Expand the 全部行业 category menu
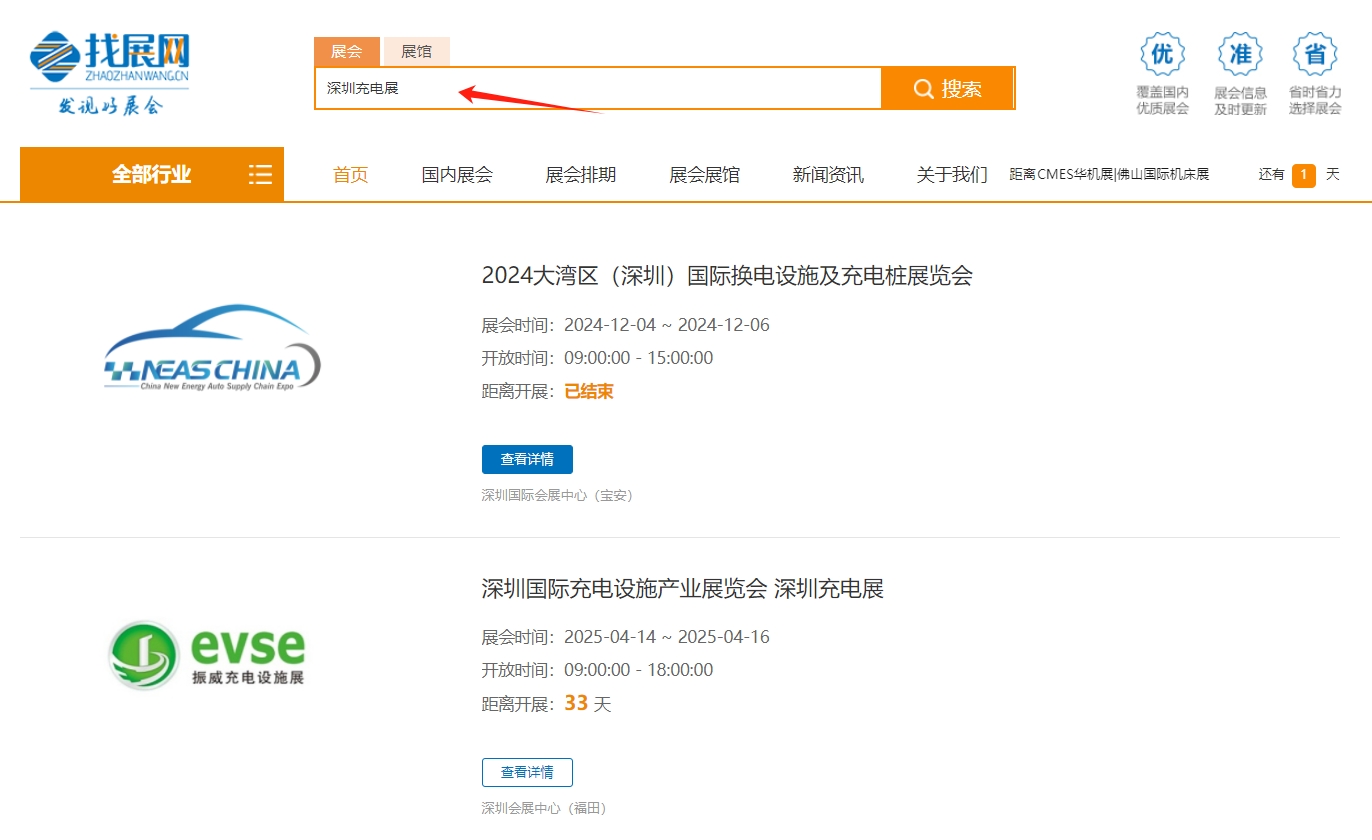Screen dimensions: 1372x840 tap(152, 174)
